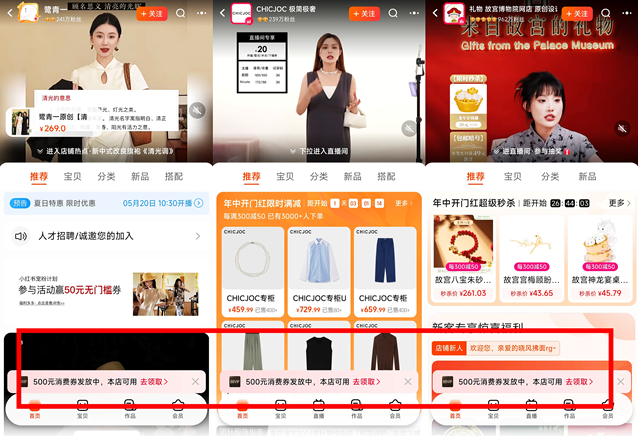Expand 进入店铺热点 in 鹭青 shop
Screen dimensions: 638x438
pyautogui.click(x=106, y=151)
